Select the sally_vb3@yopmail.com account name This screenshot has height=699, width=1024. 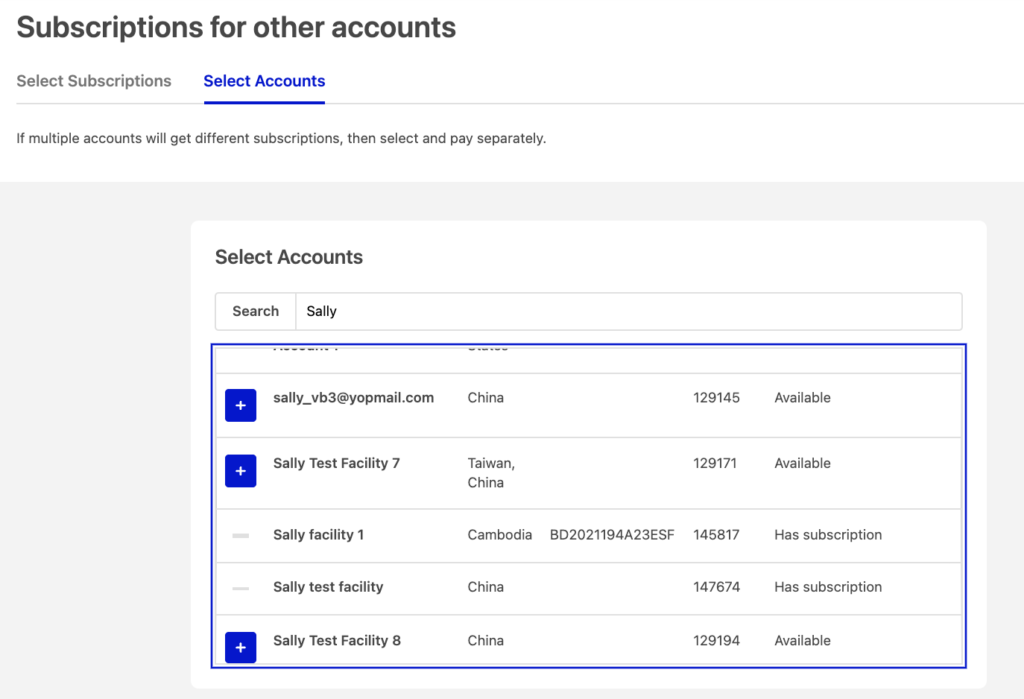pos(353,398)
